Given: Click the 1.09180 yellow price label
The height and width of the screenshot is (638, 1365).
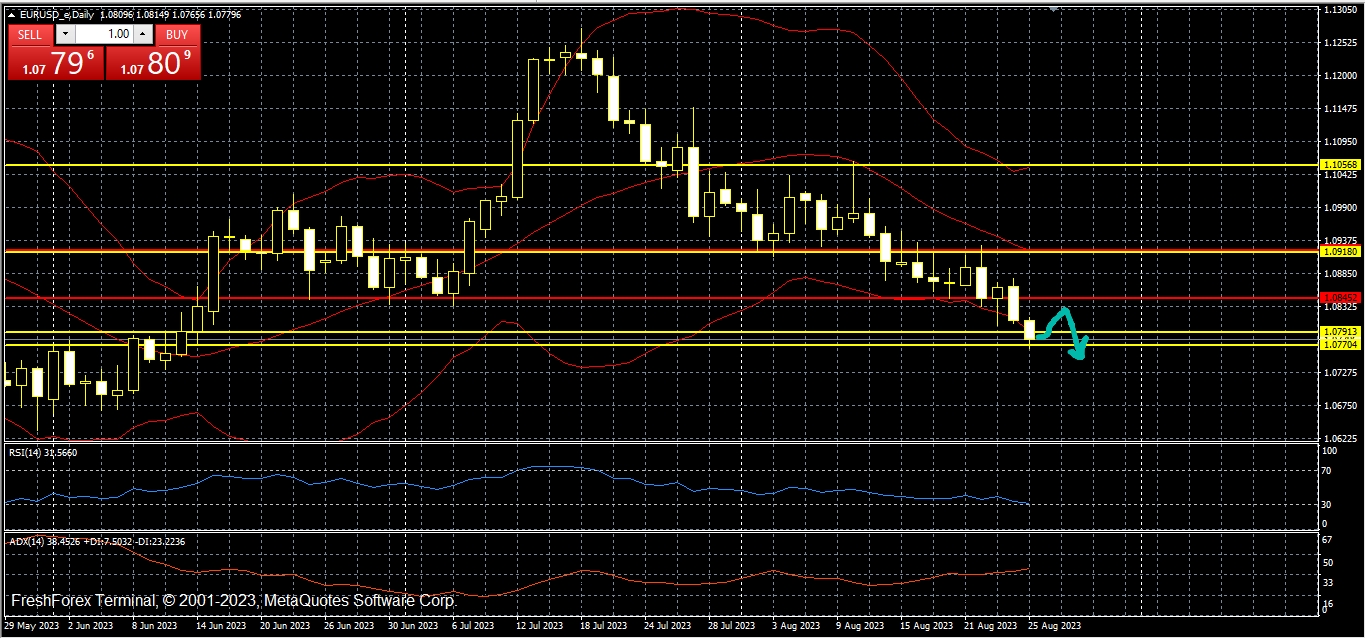Looking at the screenshot, I should point(1340,251).
